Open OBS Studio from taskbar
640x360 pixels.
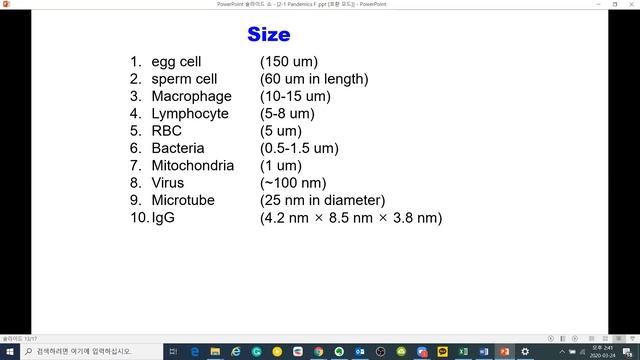[380, 351]
